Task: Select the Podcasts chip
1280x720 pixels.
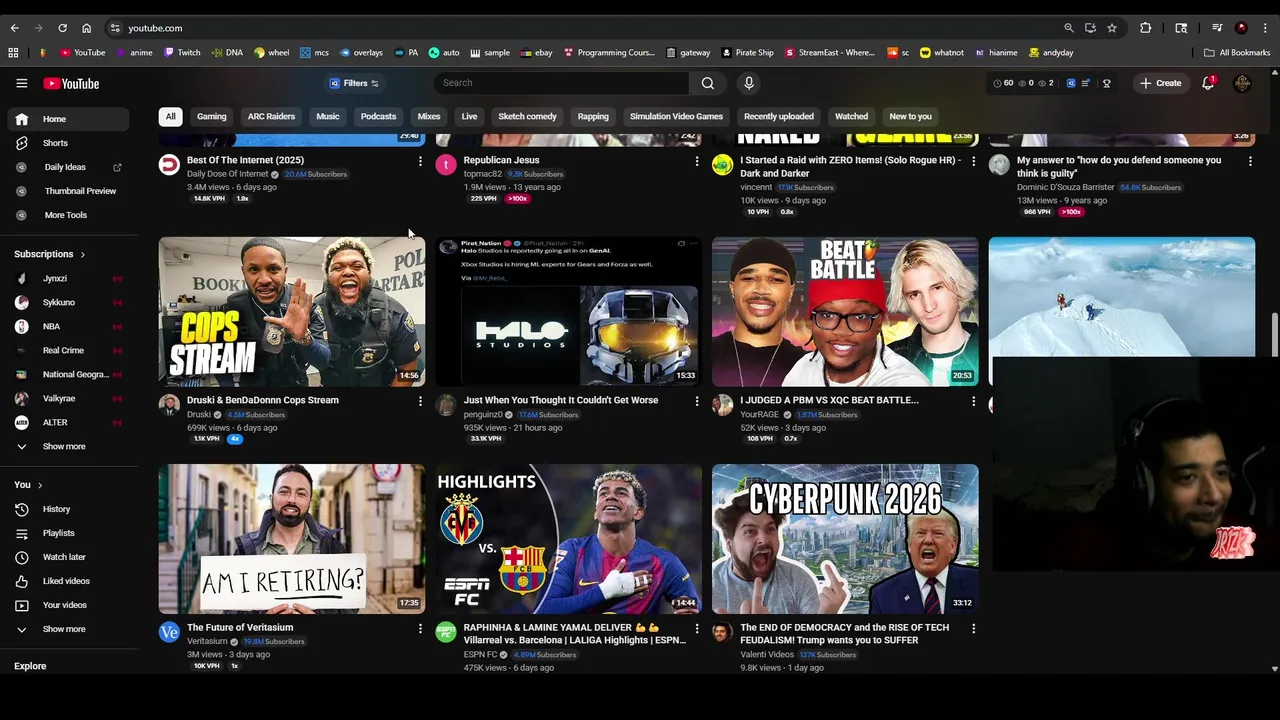Action: (x=378, y=116)
